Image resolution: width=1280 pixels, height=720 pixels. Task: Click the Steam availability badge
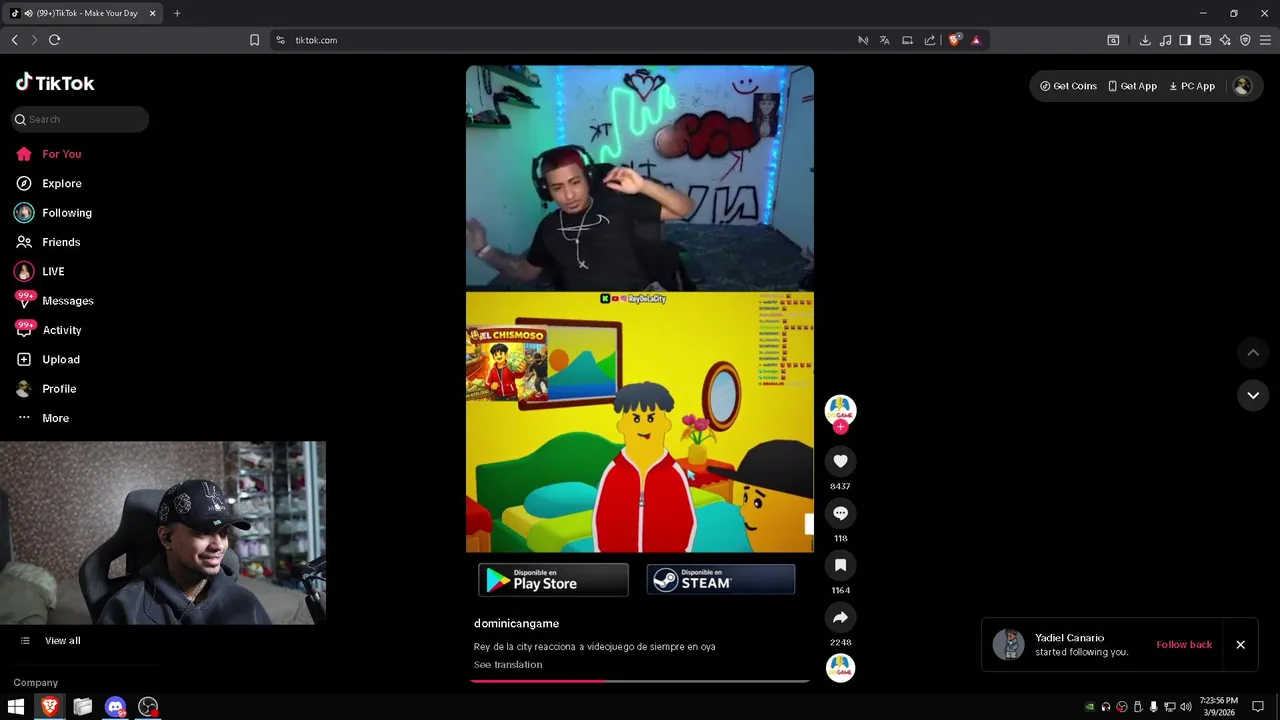point(721,579)
